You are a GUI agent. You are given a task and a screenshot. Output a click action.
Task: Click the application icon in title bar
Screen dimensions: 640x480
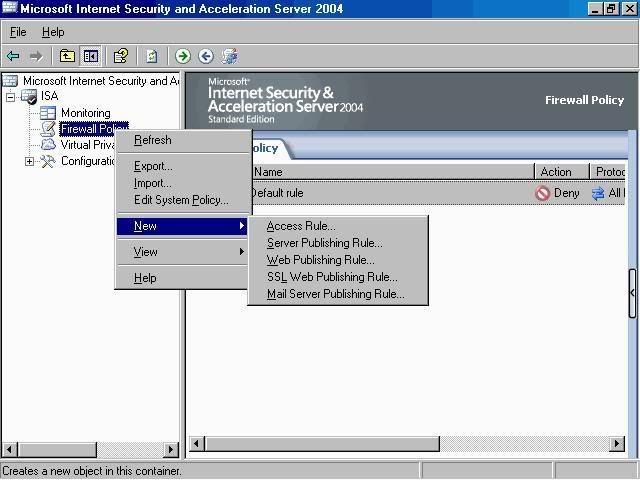click(x=9, y=7)
